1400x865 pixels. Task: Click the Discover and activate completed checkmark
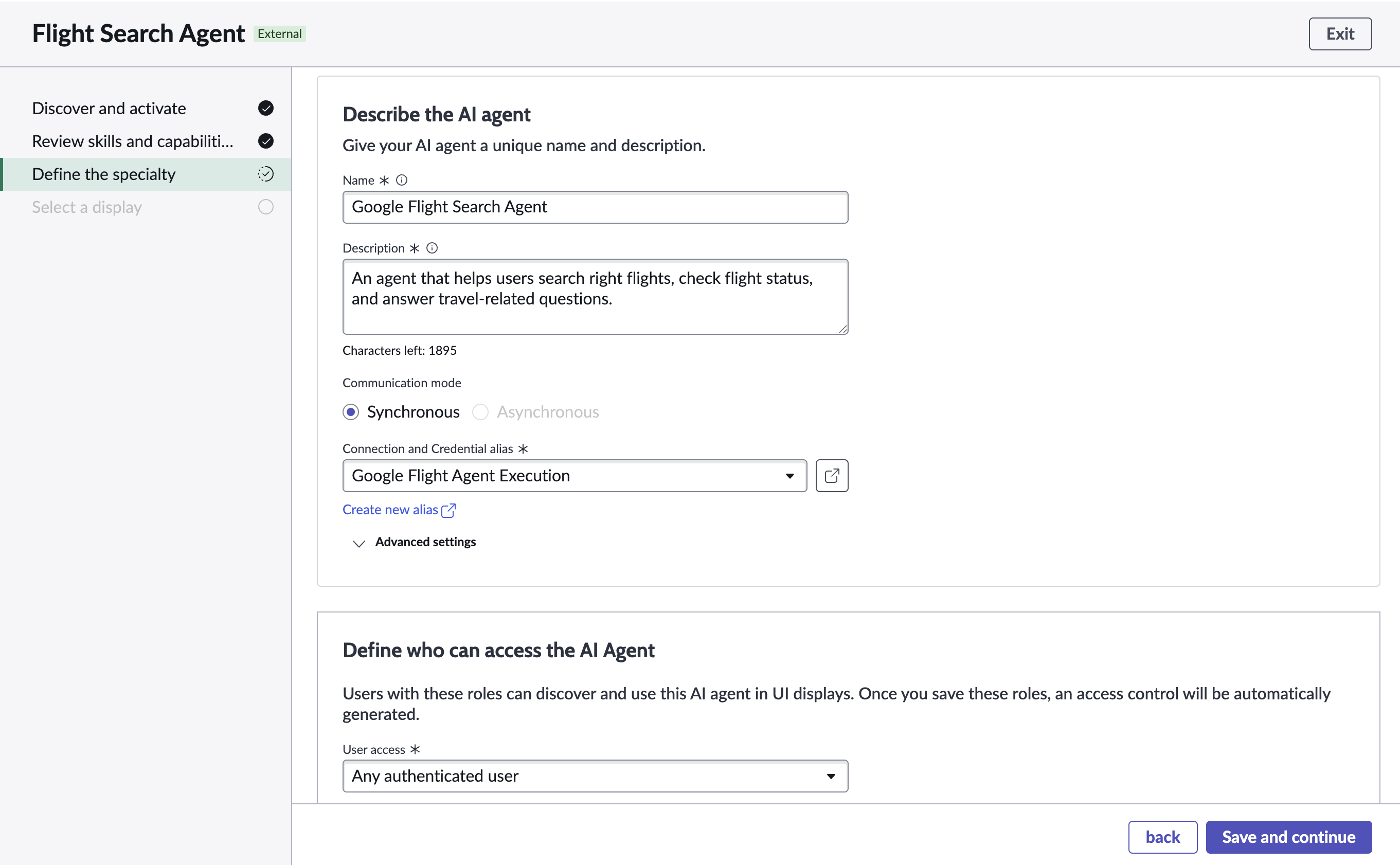265,108
